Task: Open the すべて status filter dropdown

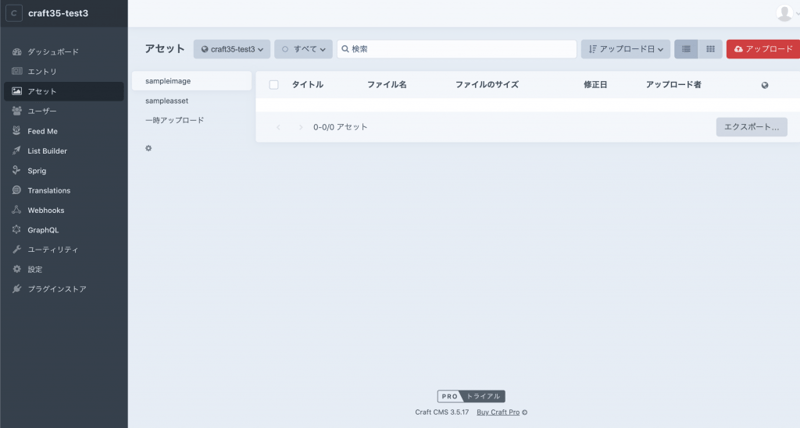Action: [304, 49]
